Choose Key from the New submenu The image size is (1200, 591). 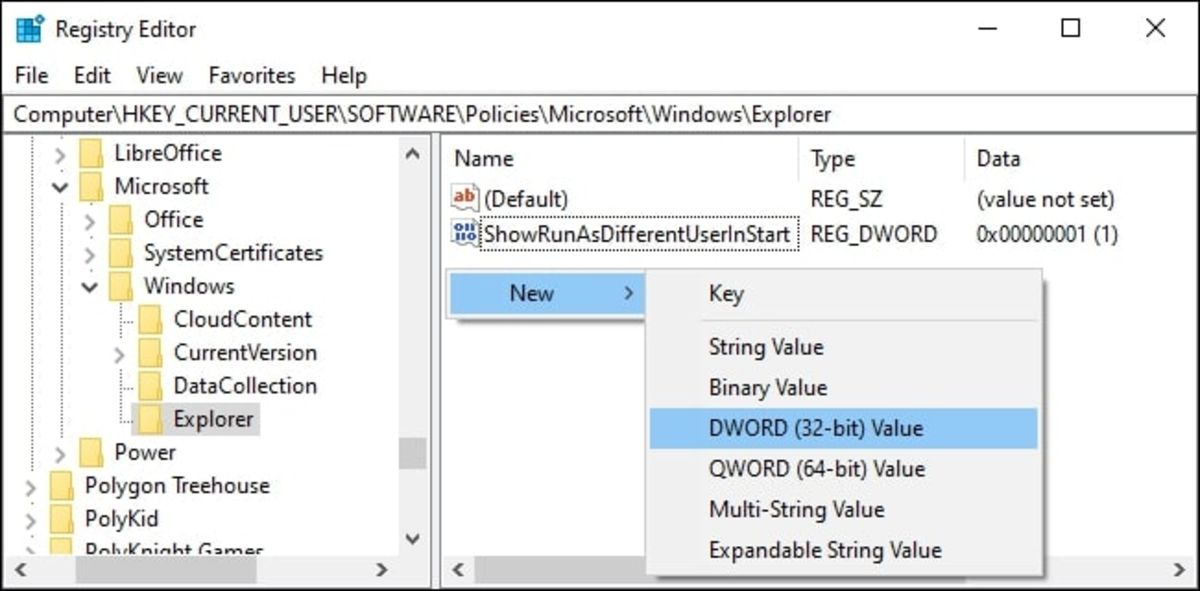pos(726,293)
